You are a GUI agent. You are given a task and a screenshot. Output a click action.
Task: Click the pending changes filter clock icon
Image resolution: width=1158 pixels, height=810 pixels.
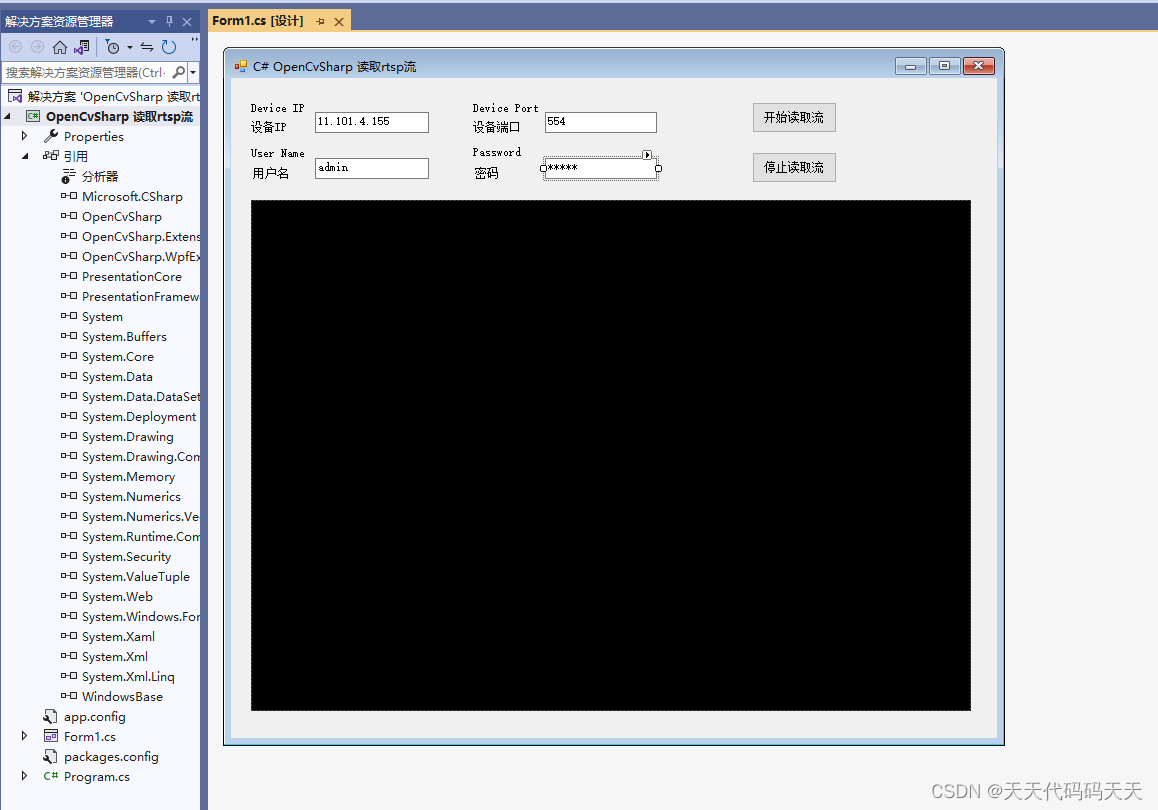tap(112, 47)
